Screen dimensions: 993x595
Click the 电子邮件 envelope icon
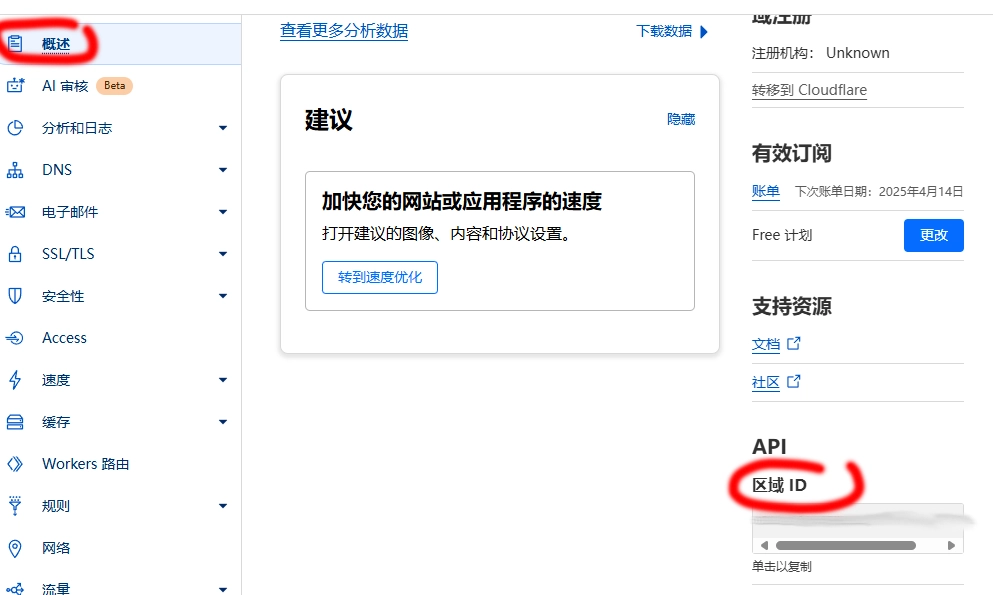click(x=15, y=212)
